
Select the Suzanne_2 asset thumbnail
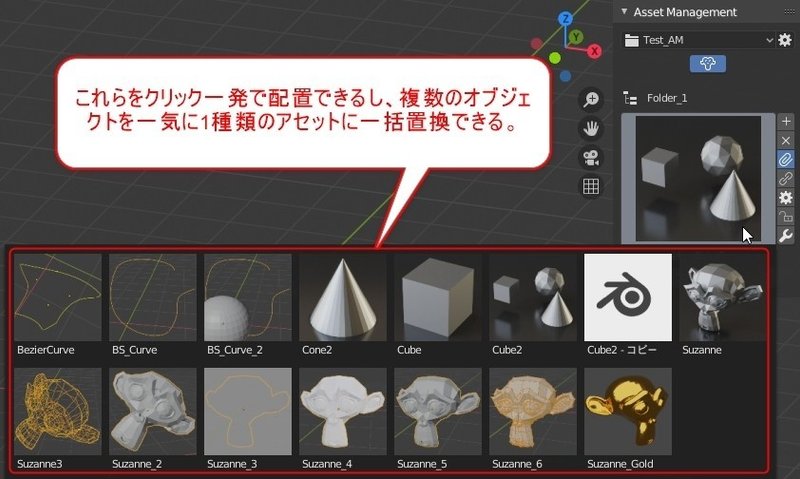pyautogui.click(x=153, y=411)
